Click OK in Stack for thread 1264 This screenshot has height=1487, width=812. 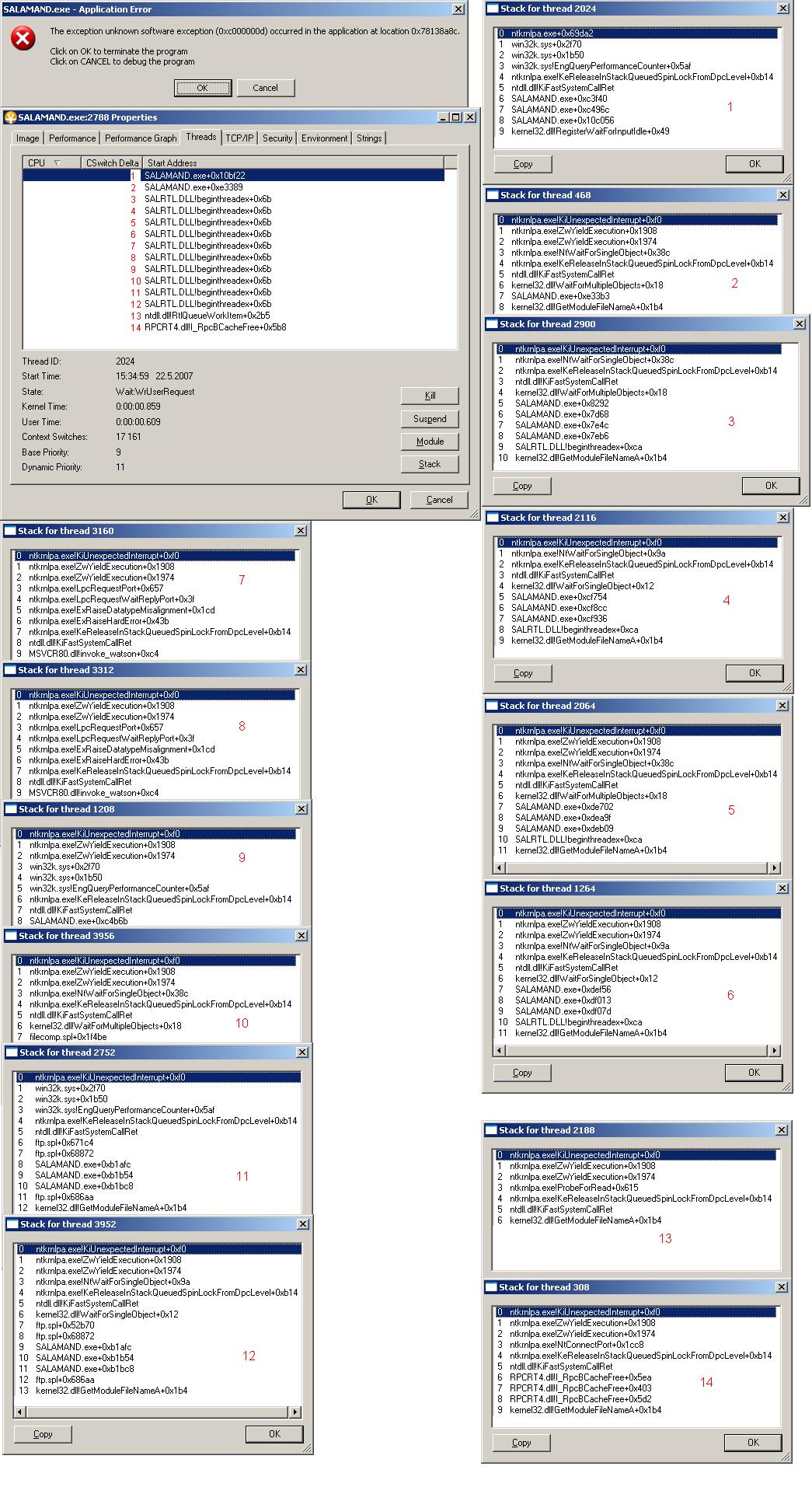tap(754, 1073)
